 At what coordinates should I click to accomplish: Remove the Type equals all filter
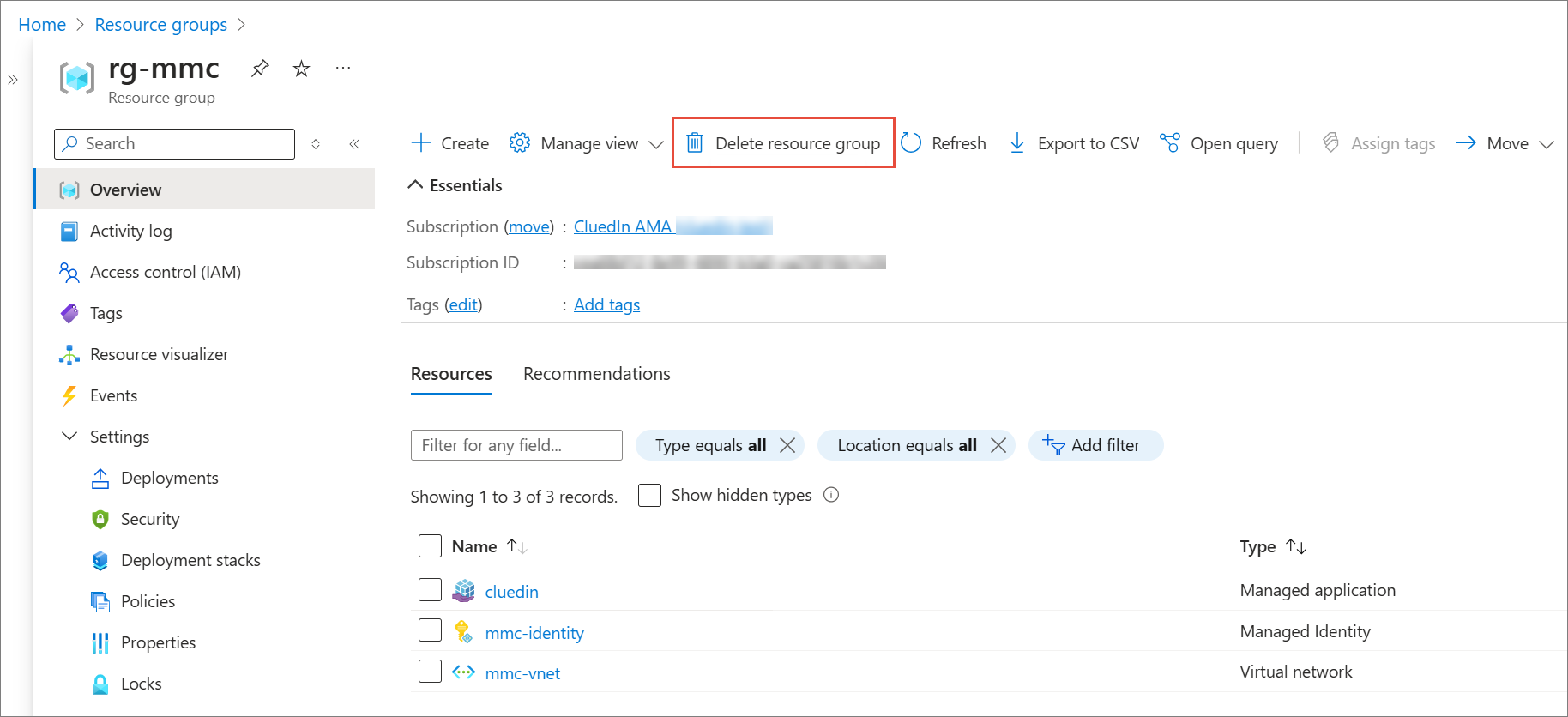[787, 445]
